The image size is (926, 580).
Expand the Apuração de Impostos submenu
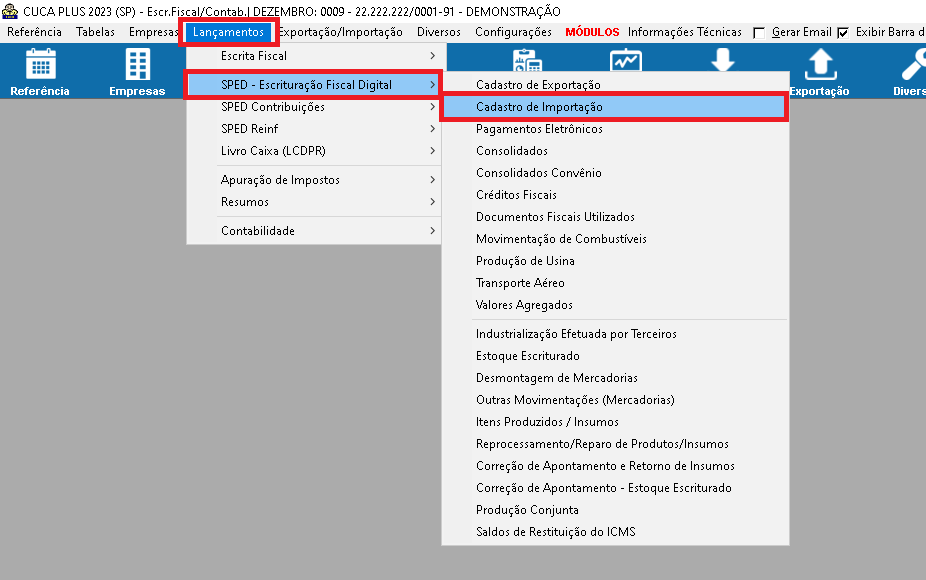(x=314, y=180)
